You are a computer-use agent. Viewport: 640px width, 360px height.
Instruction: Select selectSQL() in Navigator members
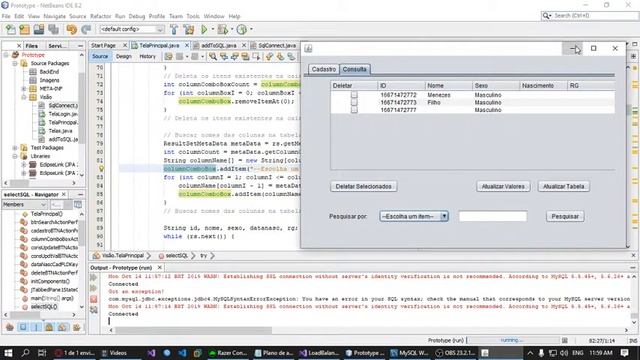coord(44,307)
